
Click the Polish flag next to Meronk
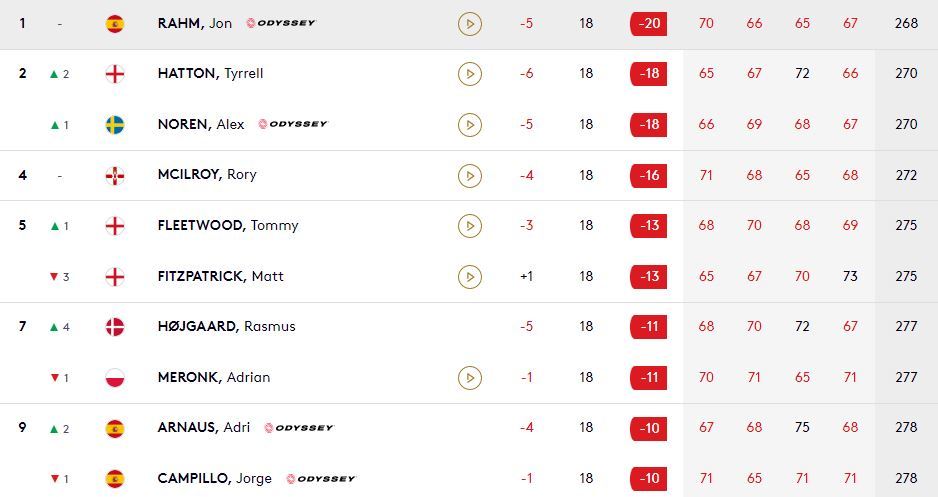pyautogui.click(x=115, y=378)
